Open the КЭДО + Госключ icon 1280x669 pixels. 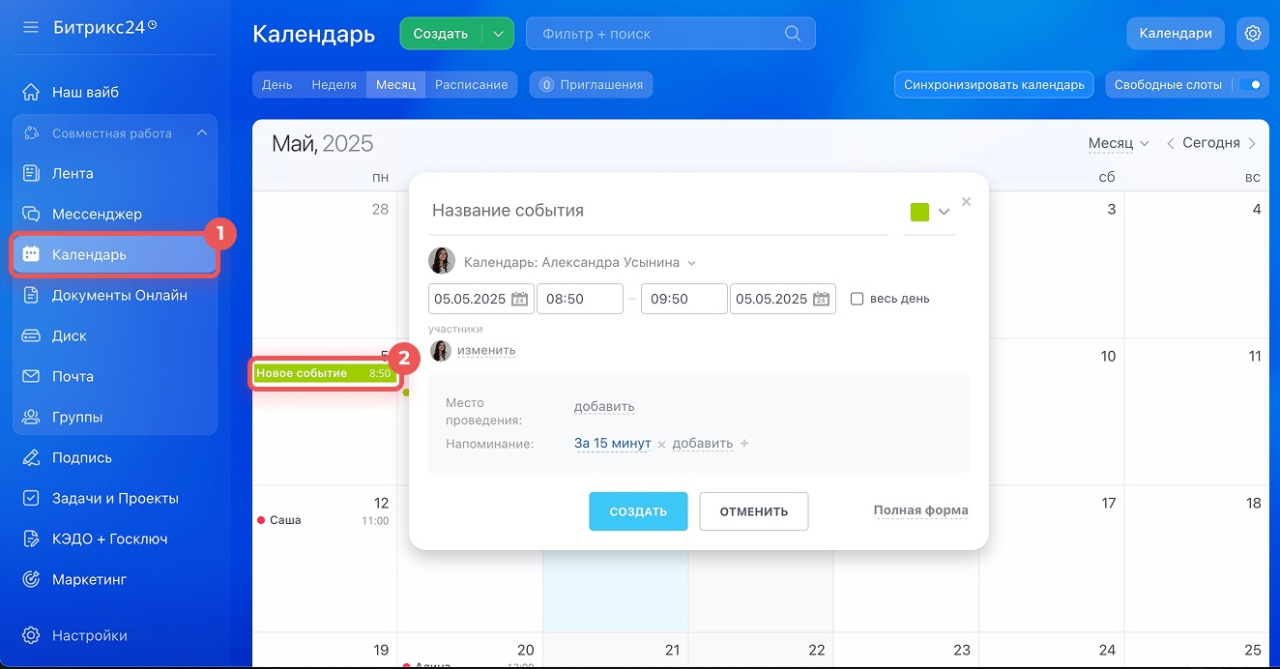31,539
